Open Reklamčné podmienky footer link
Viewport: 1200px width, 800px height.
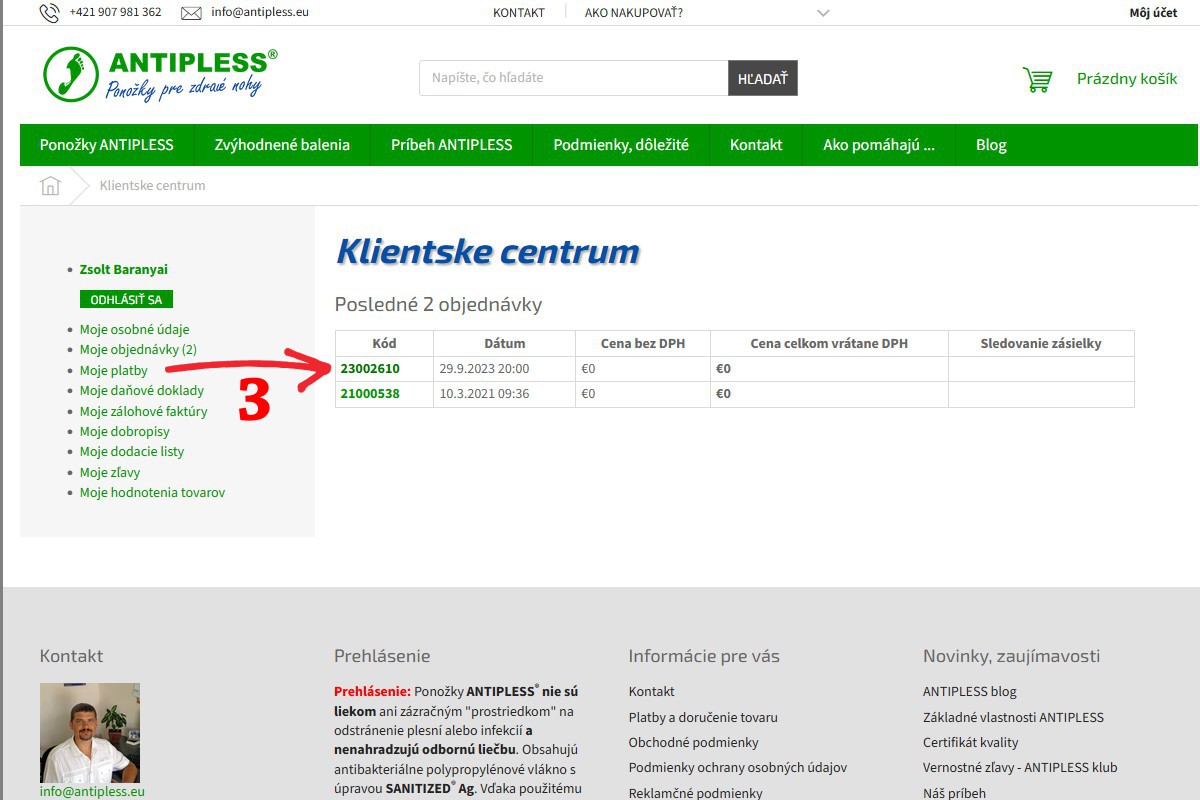point(695,793)
